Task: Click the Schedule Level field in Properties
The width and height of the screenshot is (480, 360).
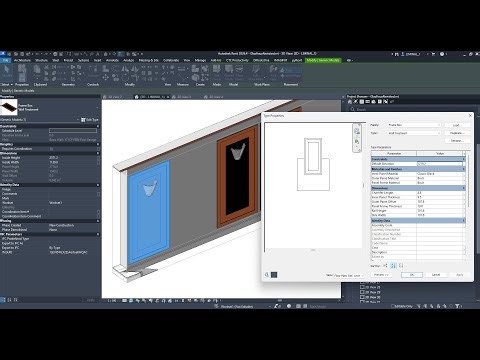Action: point(73,131)
